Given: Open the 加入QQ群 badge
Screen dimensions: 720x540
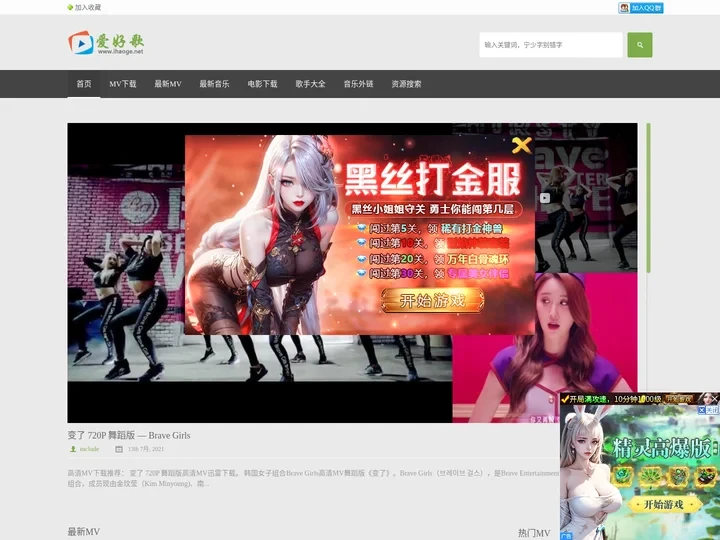Looking at the screenshot, I should pos(641,8).
